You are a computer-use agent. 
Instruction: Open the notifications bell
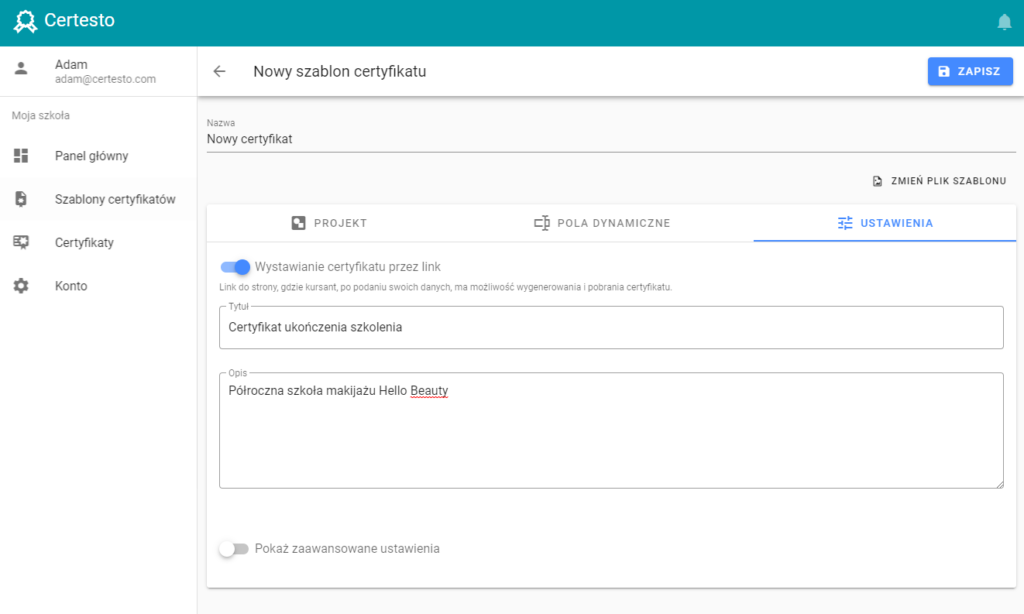click(x=1004, y=22)
